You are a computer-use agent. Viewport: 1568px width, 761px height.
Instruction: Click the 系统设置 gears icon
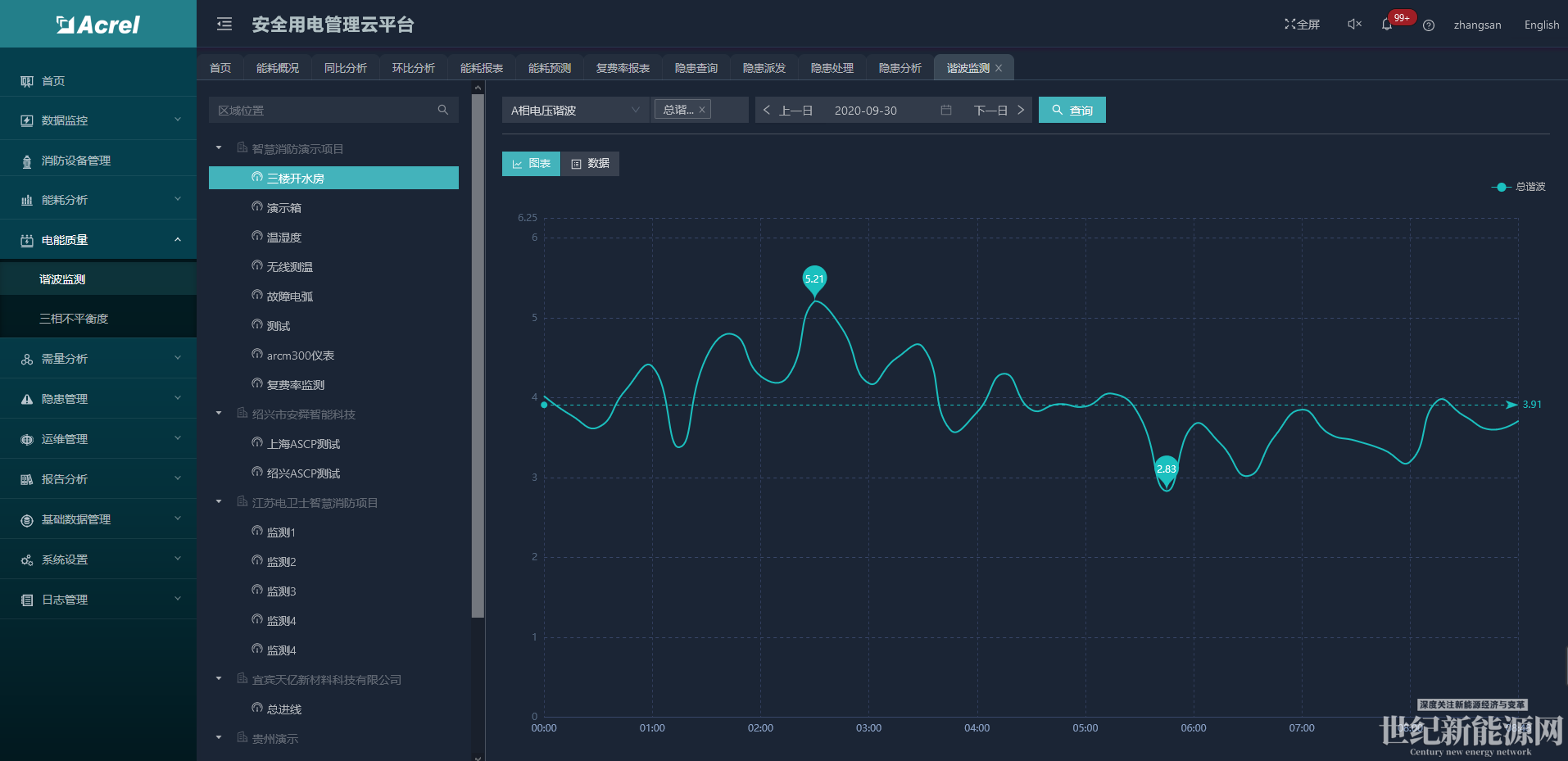coord(27,559)
